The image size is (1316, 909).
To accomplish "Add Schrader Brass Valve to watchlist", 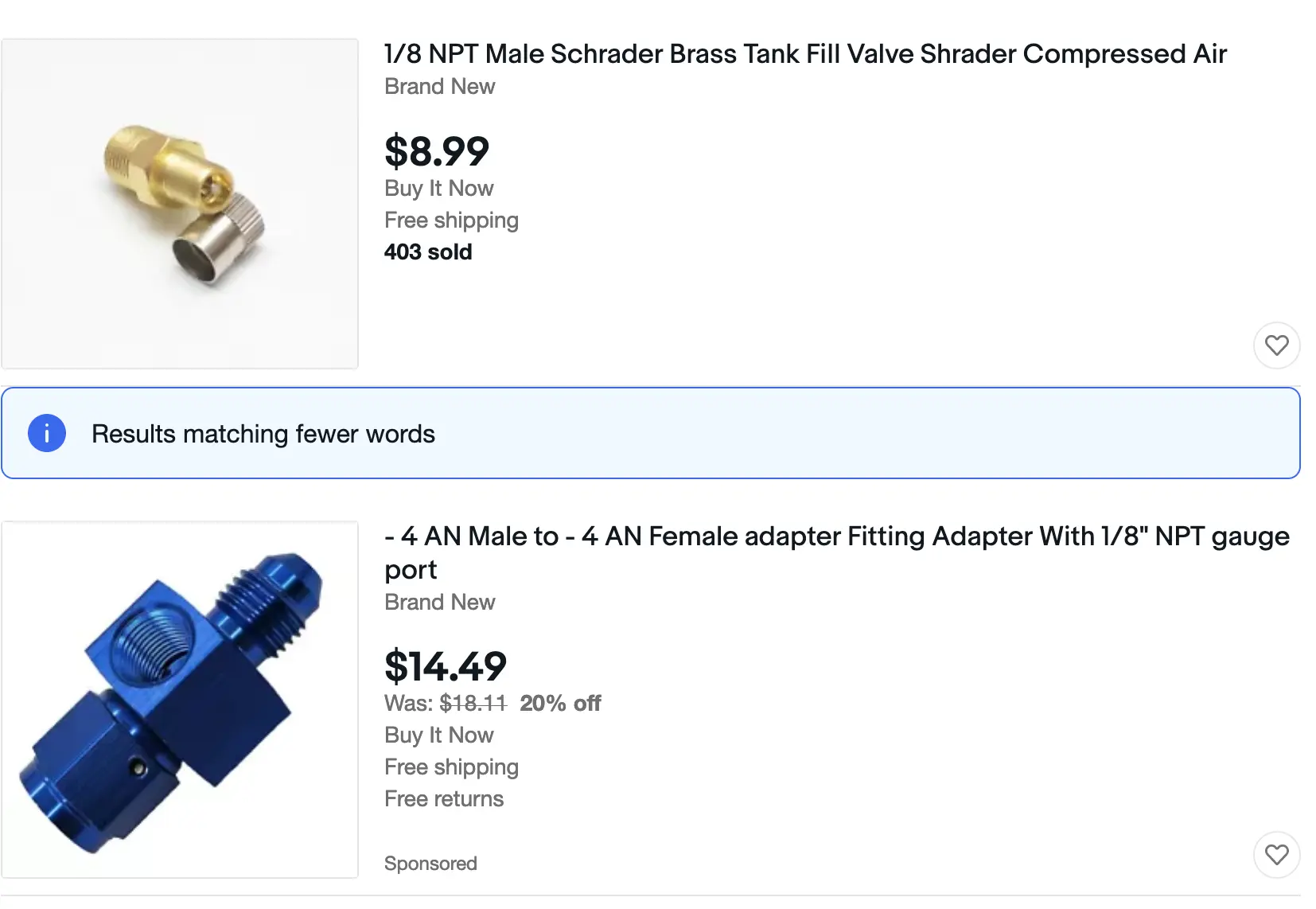I will coord(1276,345).
